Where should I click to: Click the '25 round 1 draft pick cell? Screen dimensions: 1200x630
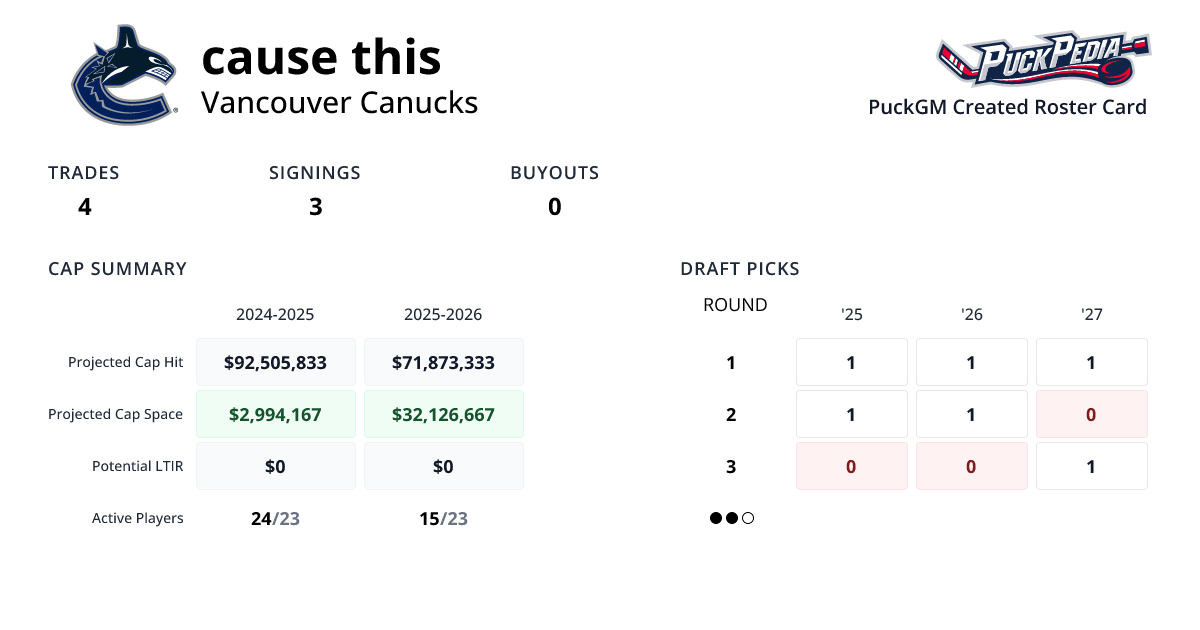click(851, 362)
